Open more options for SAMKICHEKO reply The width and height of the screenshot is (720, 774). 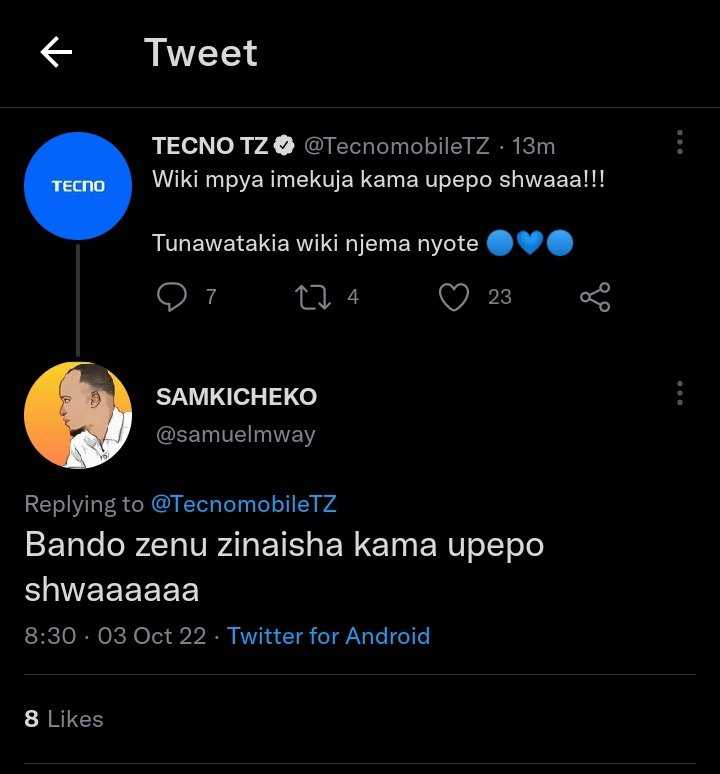[x=680, y=393]
